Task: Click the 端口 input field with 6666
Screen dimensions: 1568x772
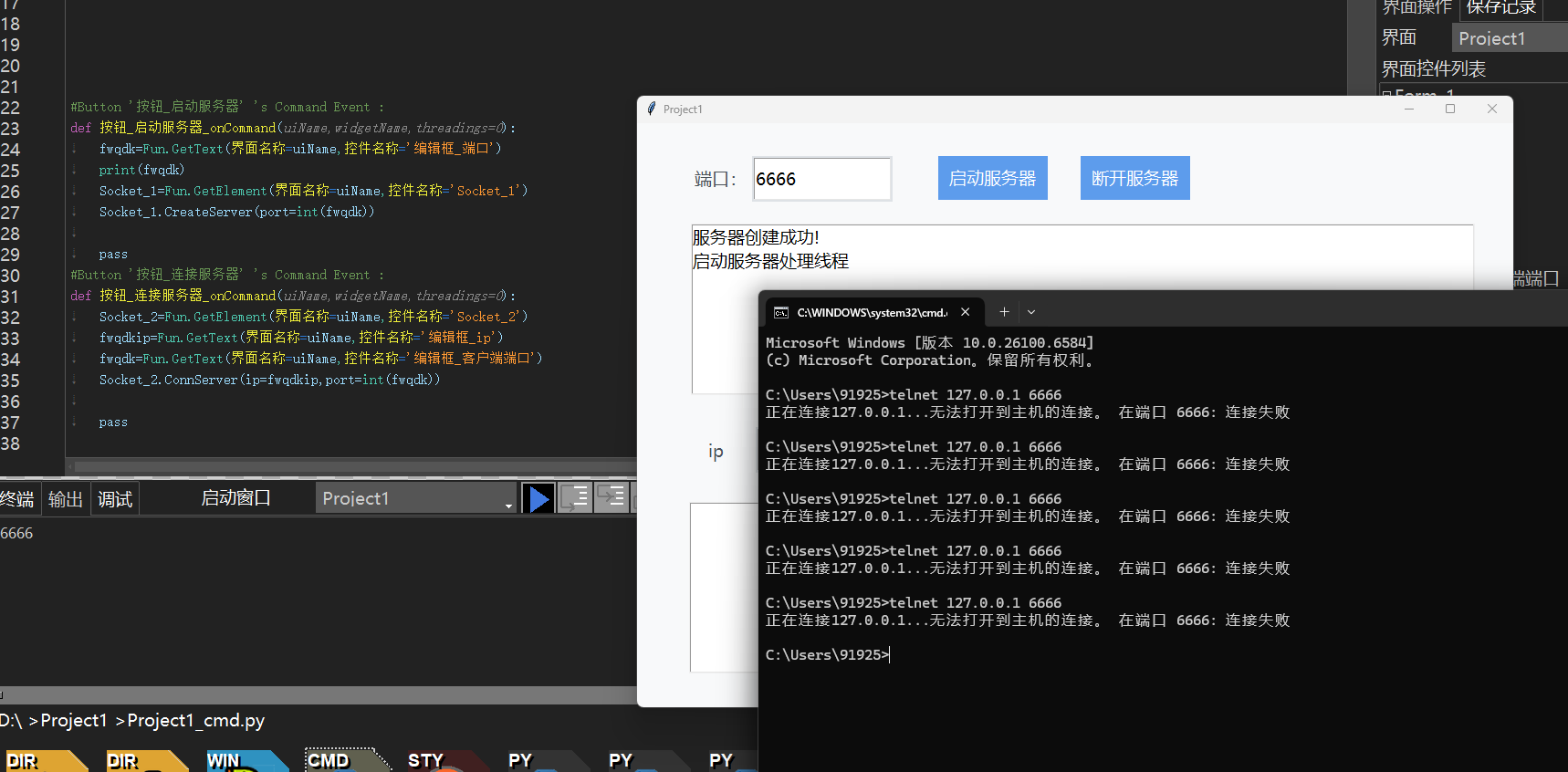Action: click(821, 179)
